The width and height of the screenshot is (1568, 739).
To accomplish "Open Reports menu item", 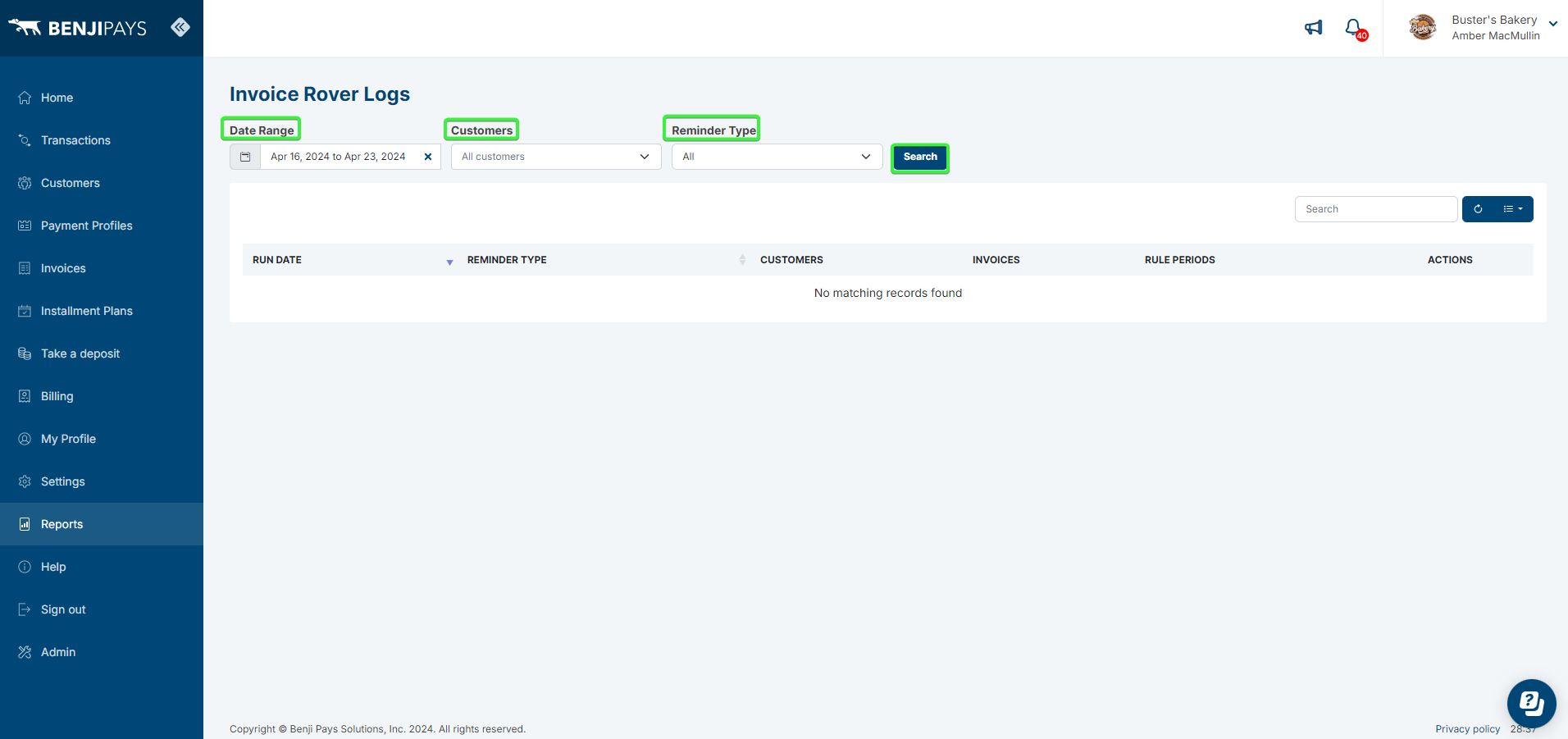I will (x=102, y=524).
